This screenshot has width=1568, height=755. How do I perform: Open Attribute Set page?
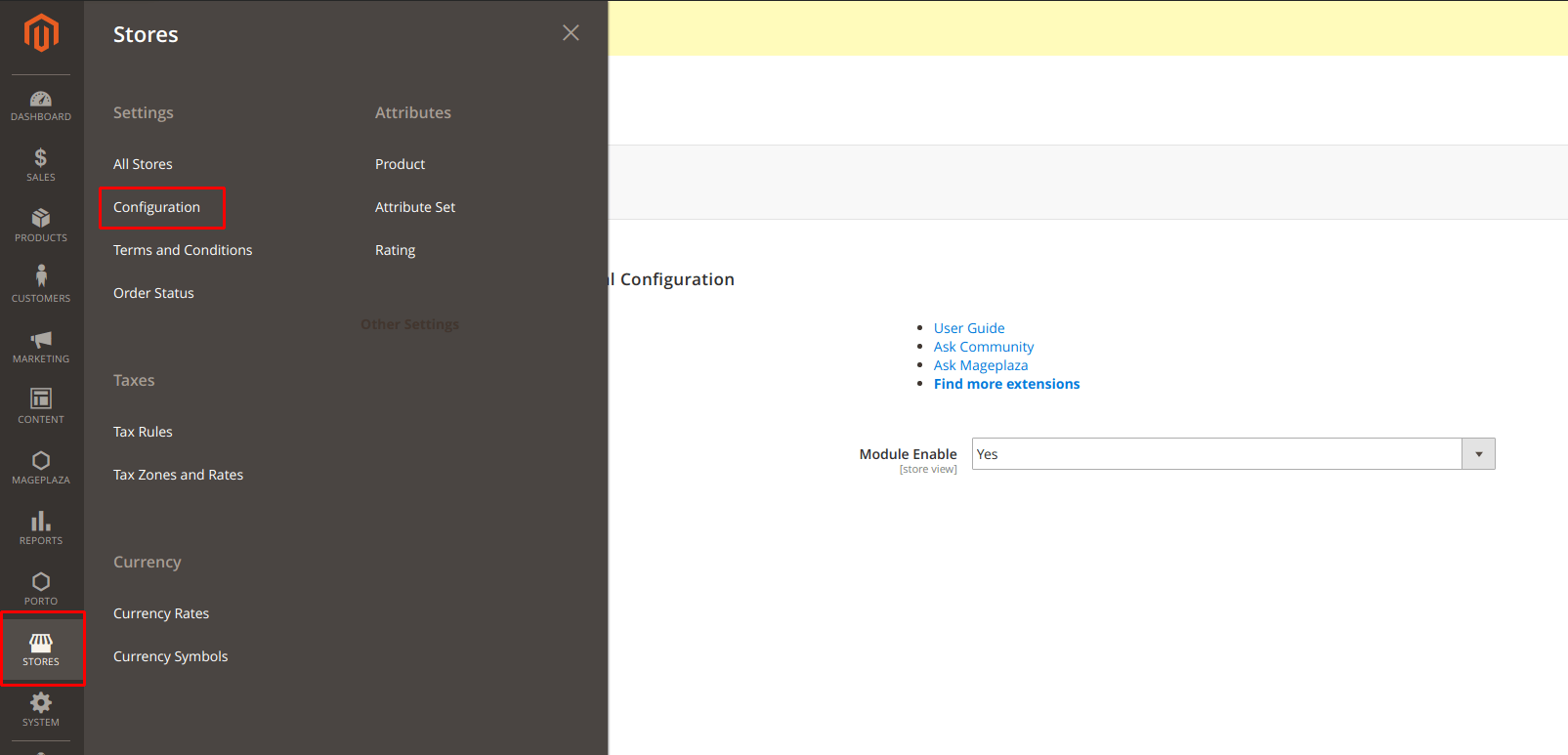[415, 207]
